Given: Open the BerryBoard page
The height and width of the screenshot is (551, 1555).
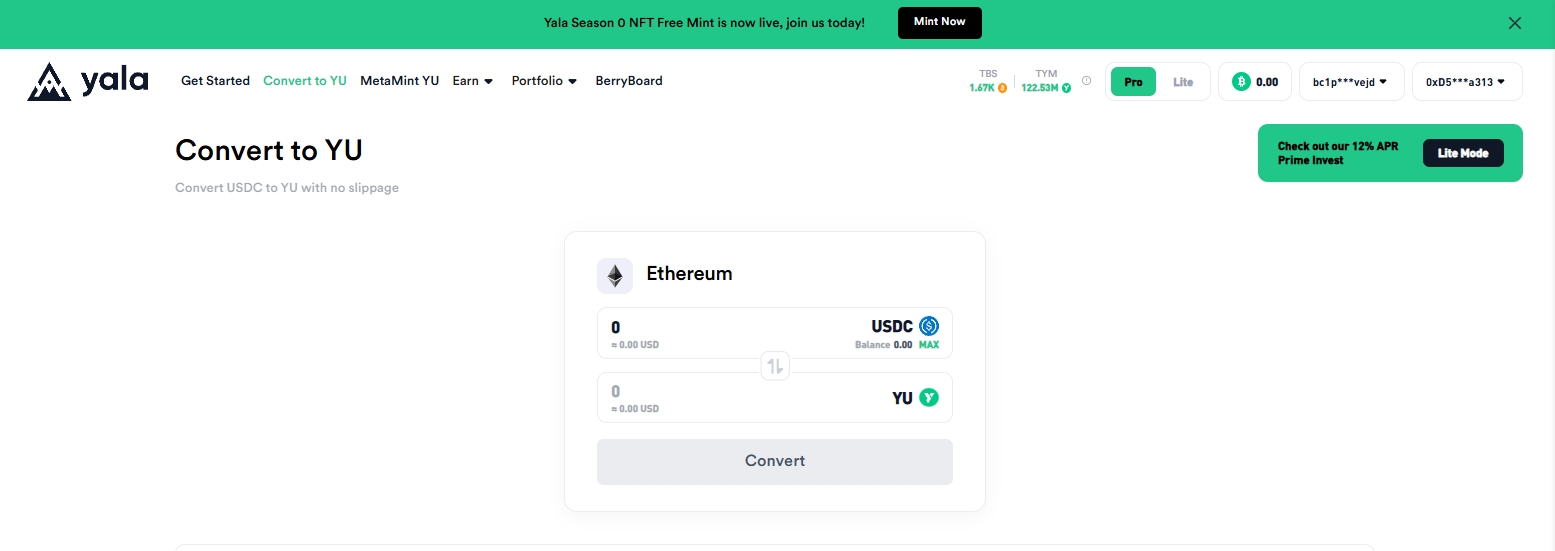Looking at the screenshot, I should click(629, 81).
